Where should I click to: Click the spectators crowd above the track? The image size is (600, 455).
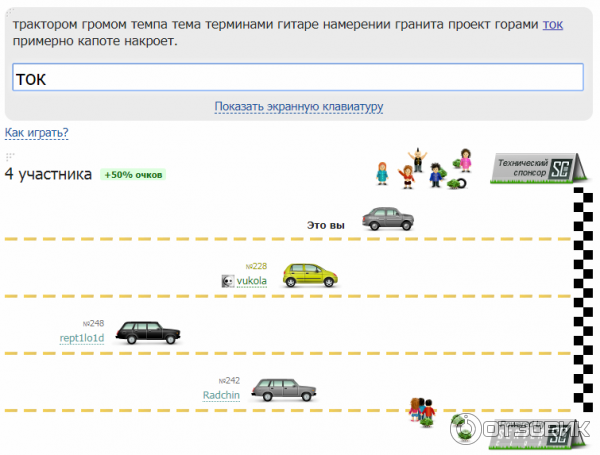point(422,170)
